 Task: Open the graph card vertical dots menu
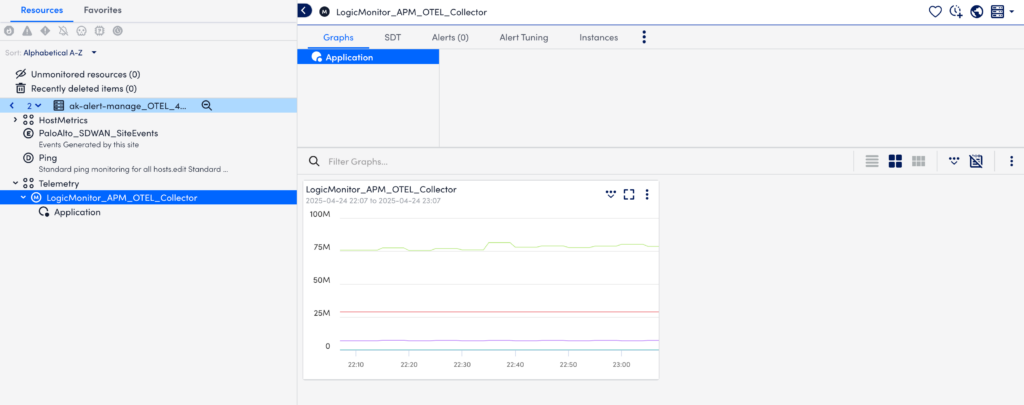click(647, 194)
